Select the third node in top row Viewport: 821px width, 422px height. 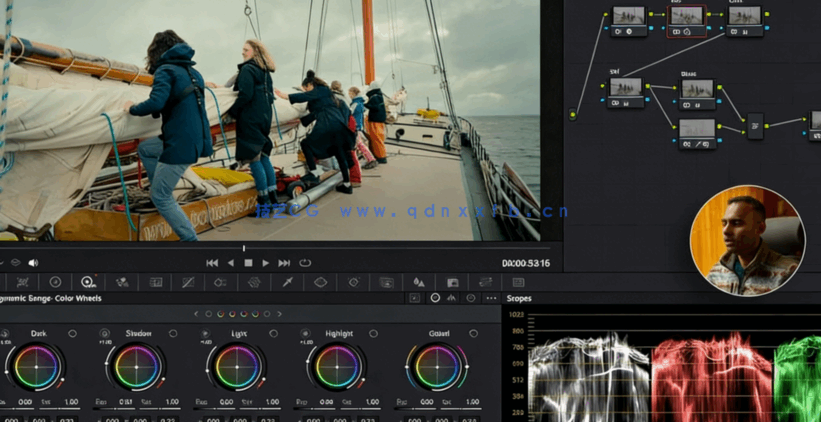745,20
